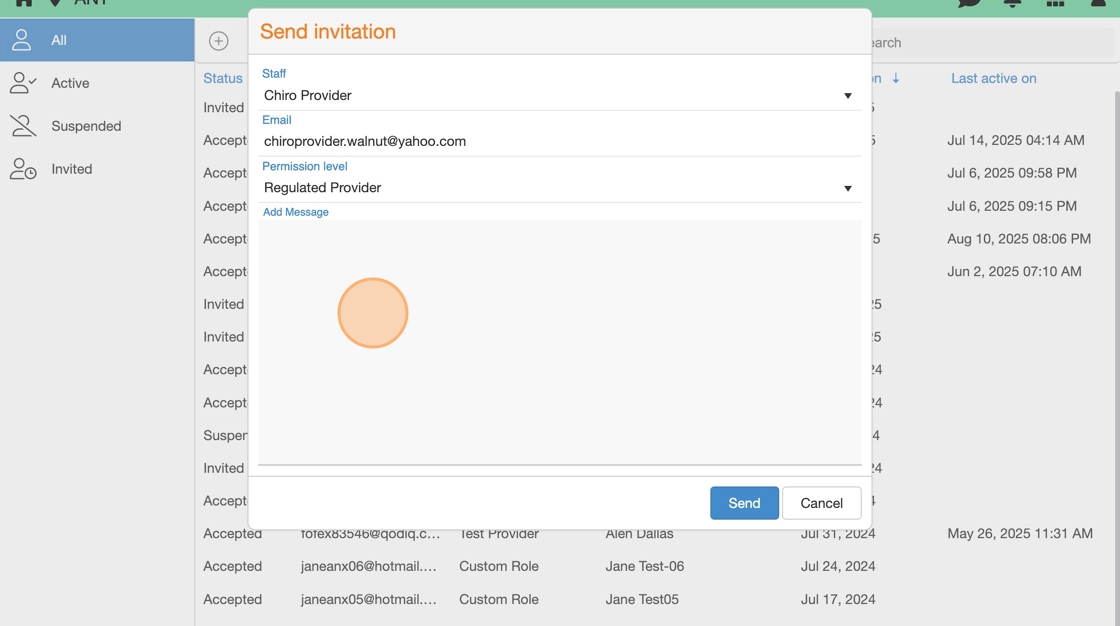Image resolution: width=1120 pixels, height=626 pixels.
Task: Click the add invitation plus icon
Action: 219,41
